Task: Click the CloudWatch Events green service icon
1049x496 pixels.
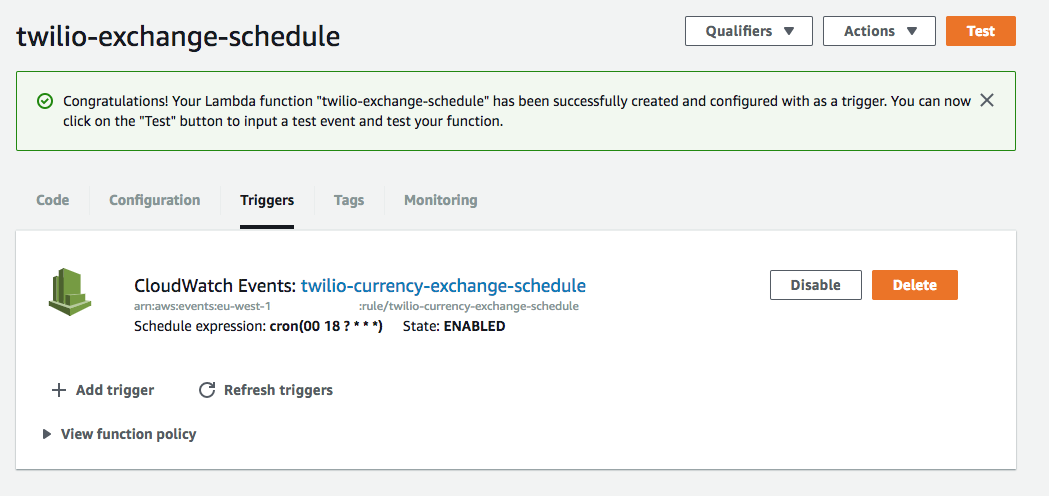Action: pyautogui.click(x=70, y=291)
